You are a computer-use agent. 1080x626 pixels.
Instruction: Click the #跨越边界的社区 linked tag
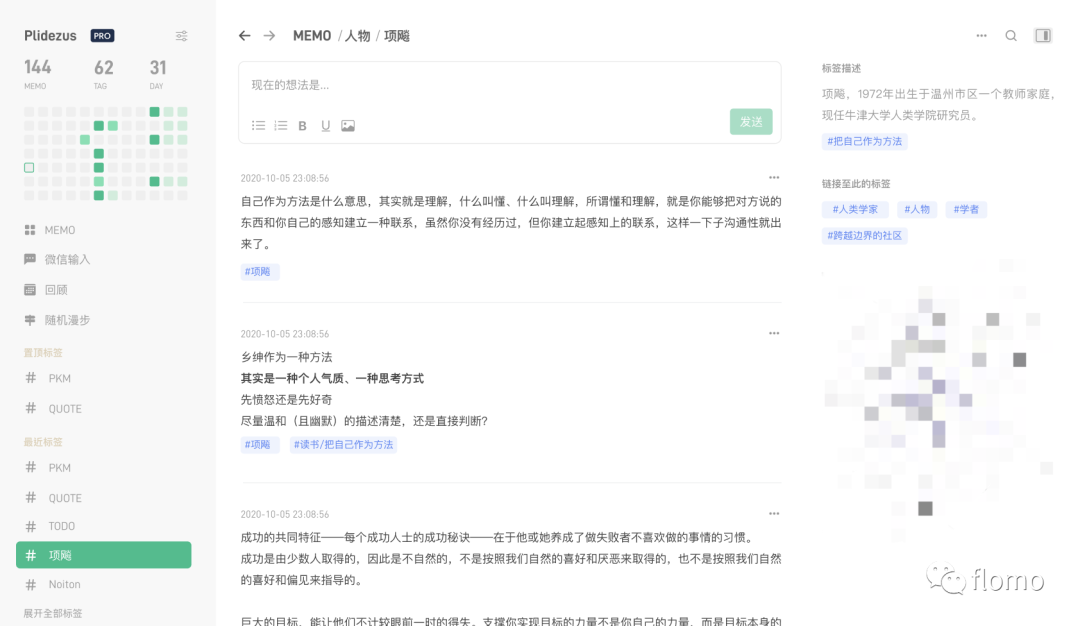(864, 236)
